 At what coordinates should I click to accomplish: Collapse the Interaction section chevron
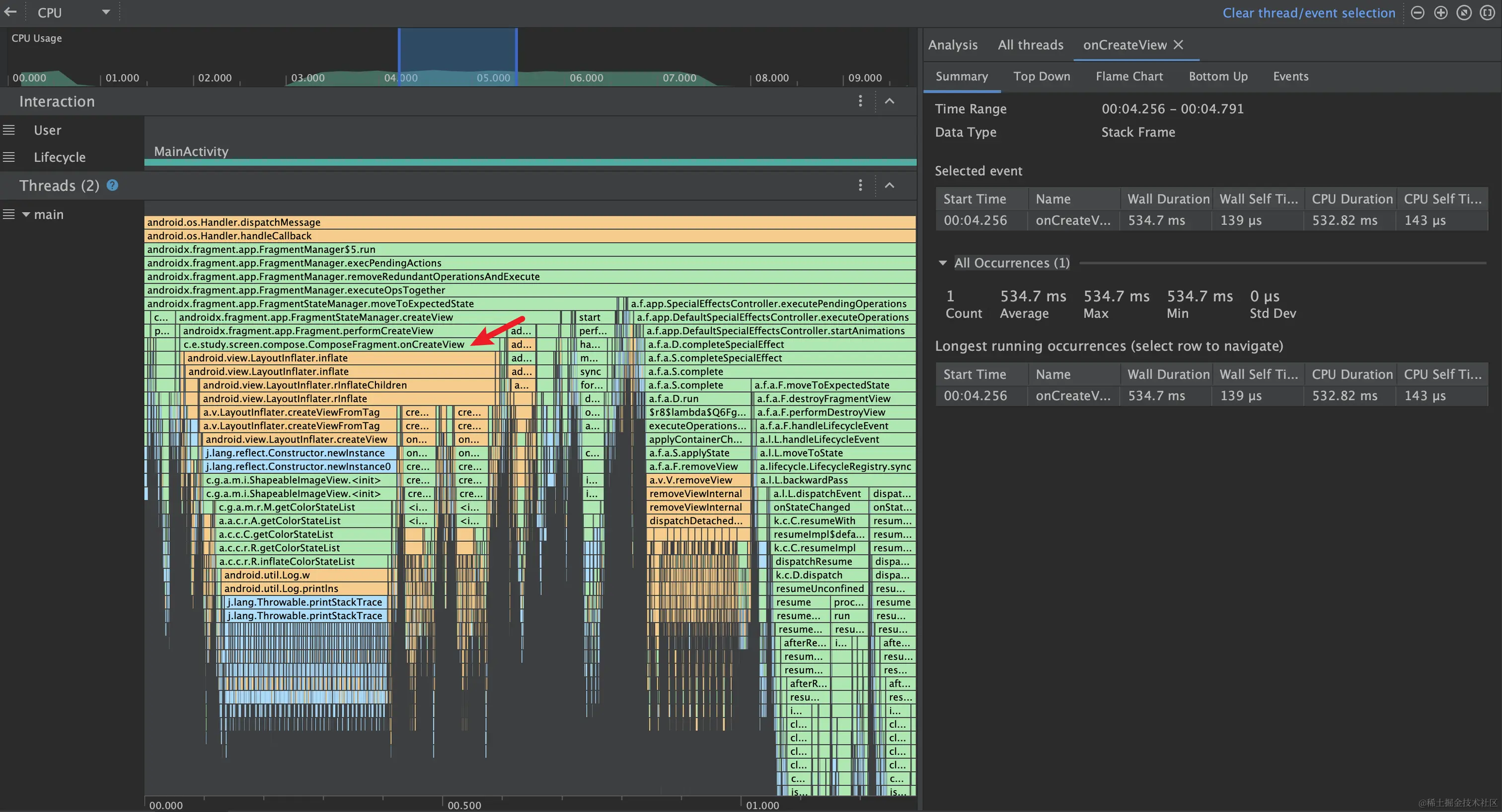point(889,101)
